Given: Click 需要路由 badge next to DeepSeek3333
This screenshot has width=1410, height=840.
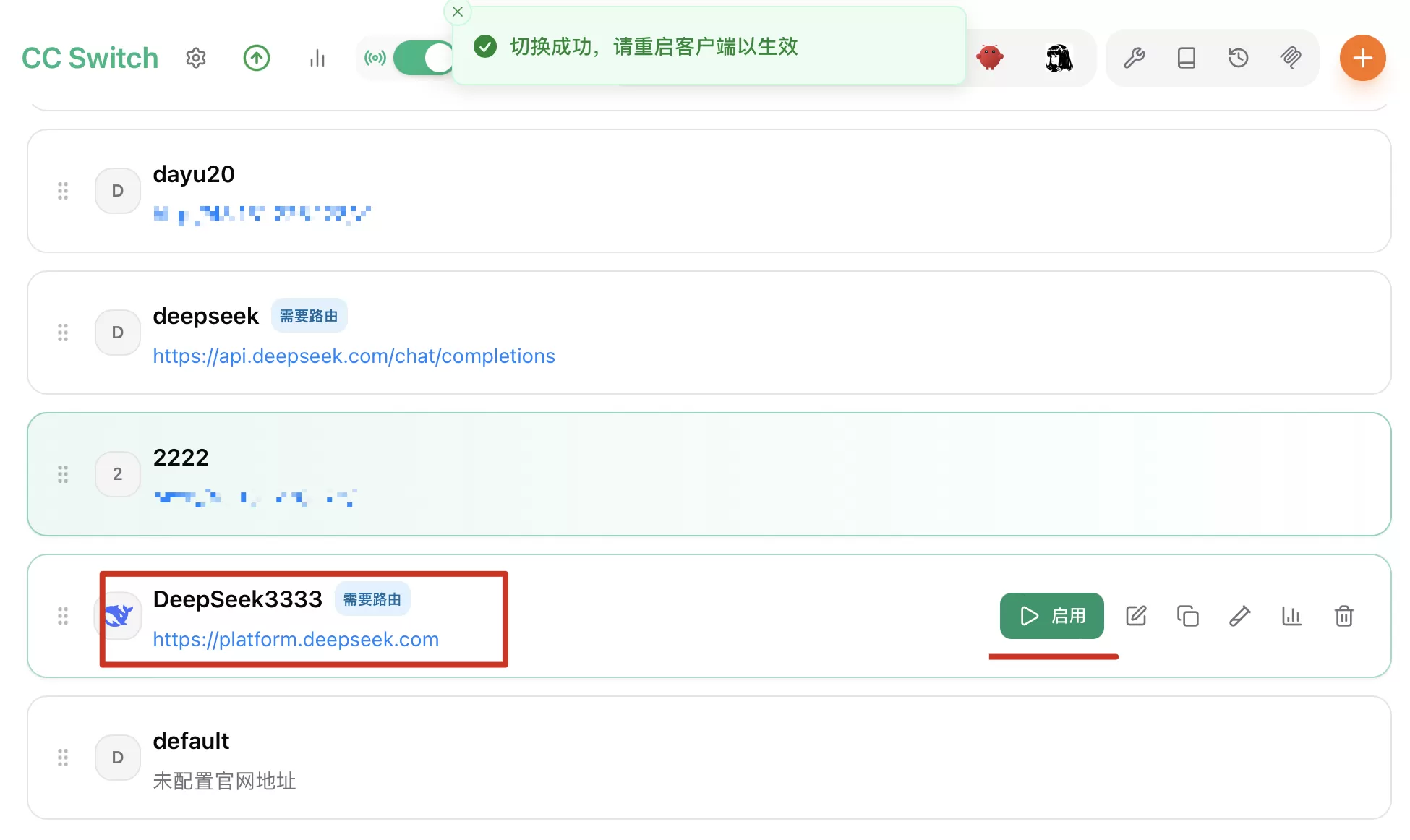Looking at the screenshot, I should (x=372, y=599).
